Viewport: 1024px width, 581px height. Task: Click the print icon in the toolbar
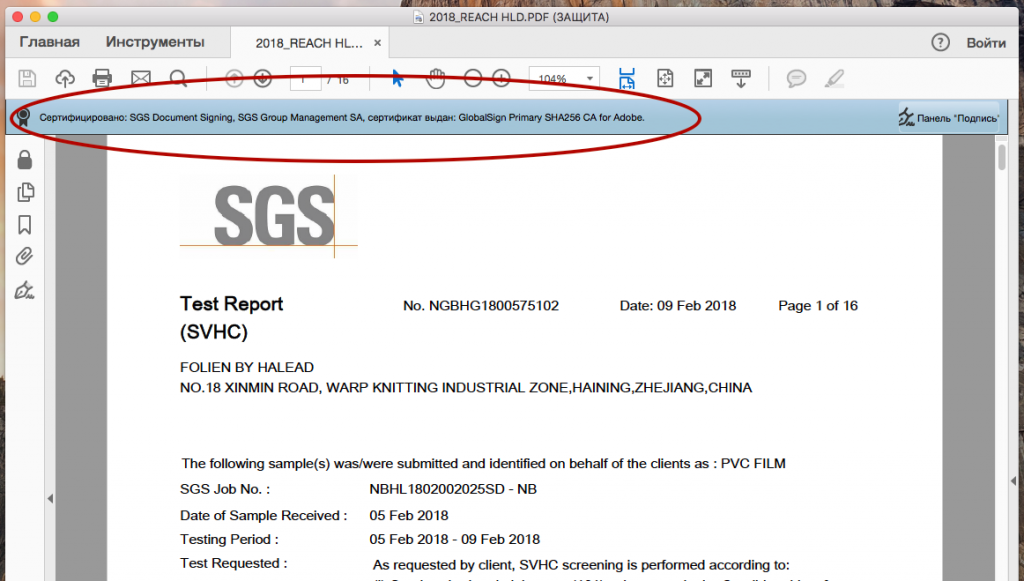pos(102,78)
